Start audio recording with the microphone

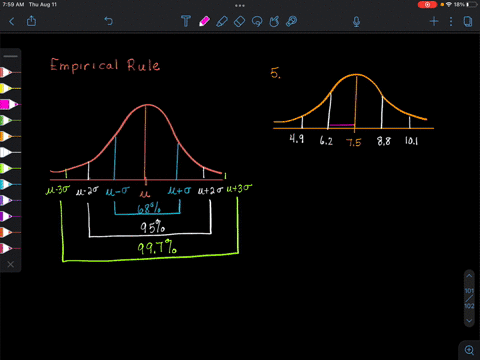356,22
